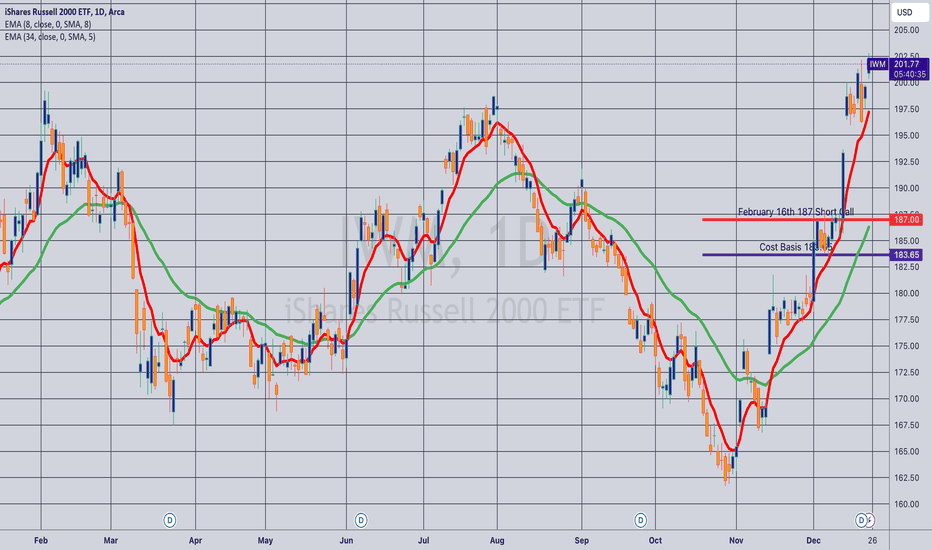Click the 26 date label on time axis
The height and width of the screenshot is (550, 932).
click(872, 540)
